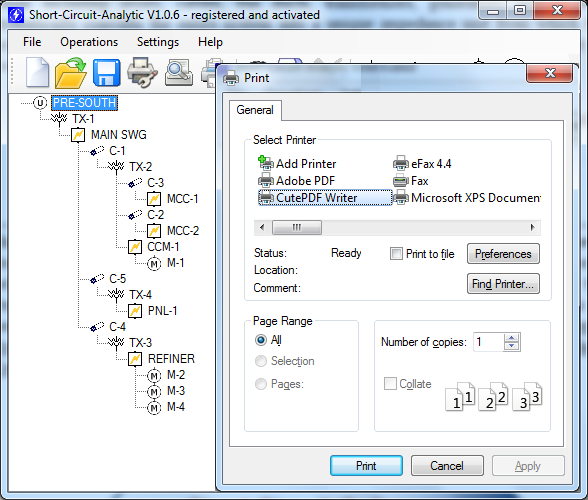Viewport: 588px width, 500px height.
Task: Select the TX-2 transformer icon in tree
Action: [x=116, y=167]
